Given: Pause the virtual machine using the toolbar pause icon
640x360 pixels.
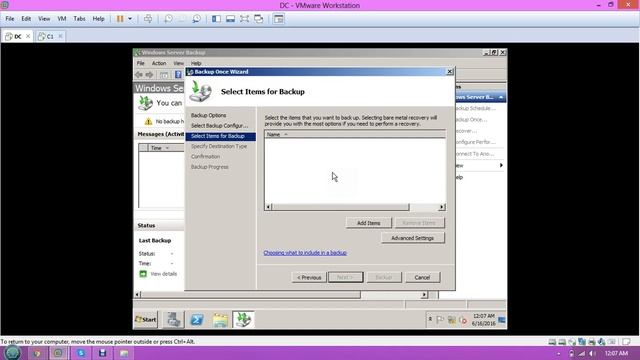Looking at the screenshot, I should (x=120, y=19).
